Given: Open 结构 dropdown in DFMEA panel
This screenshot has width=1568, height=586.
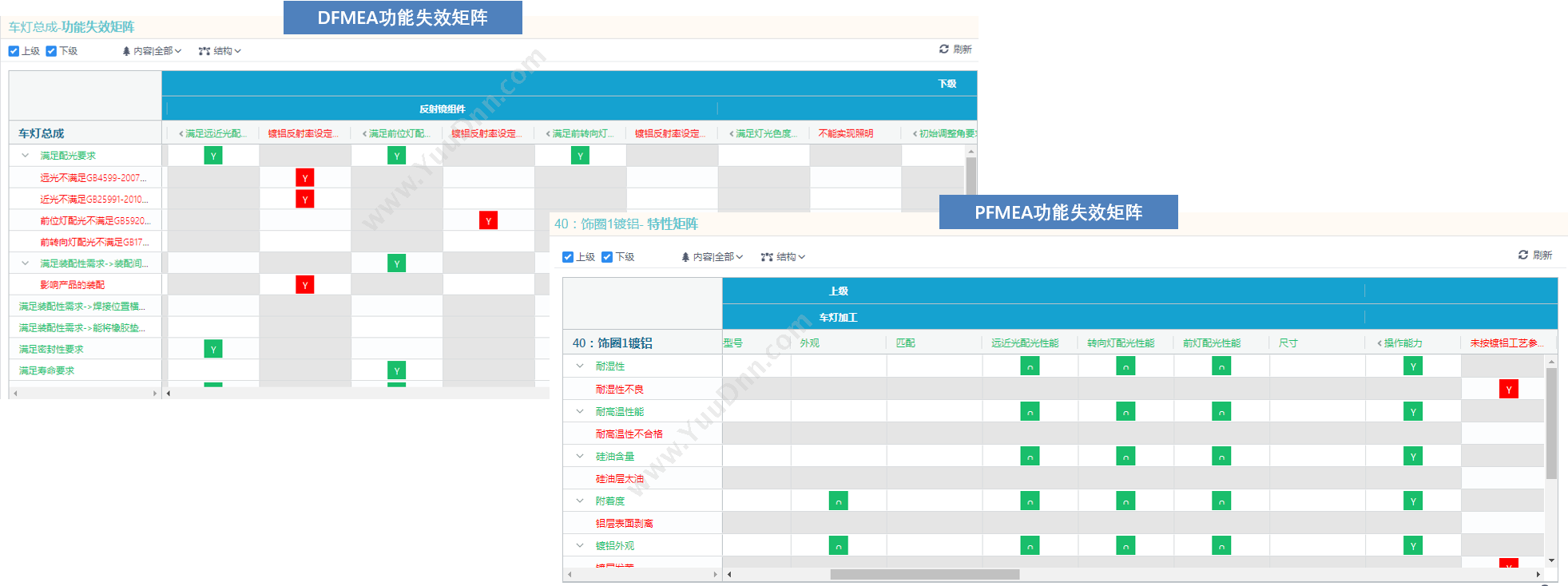Looking at the screenshot, I should tap(220, 51).
